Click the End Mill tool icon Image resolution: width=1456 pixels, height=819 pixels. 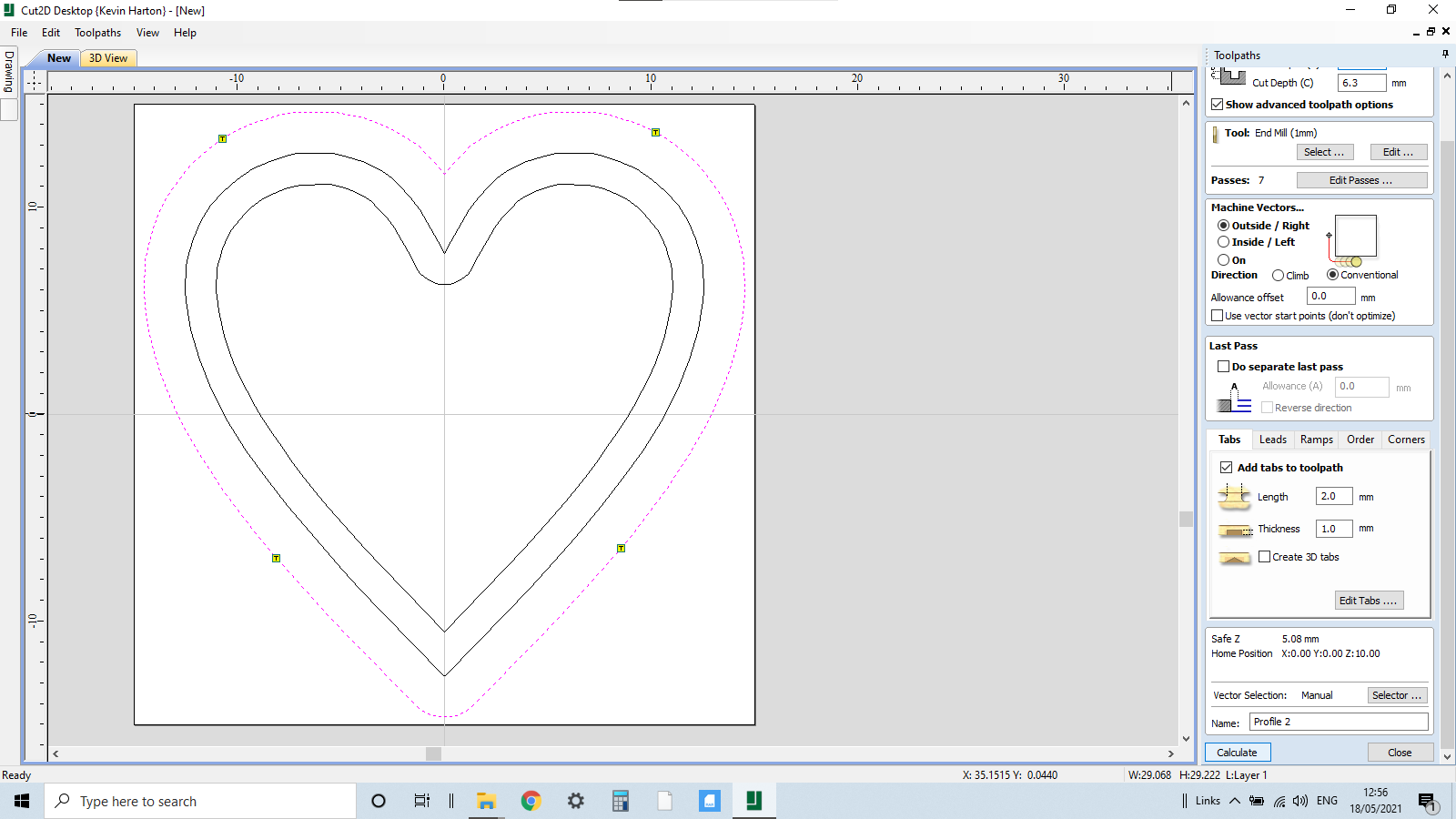[1216, 135]
